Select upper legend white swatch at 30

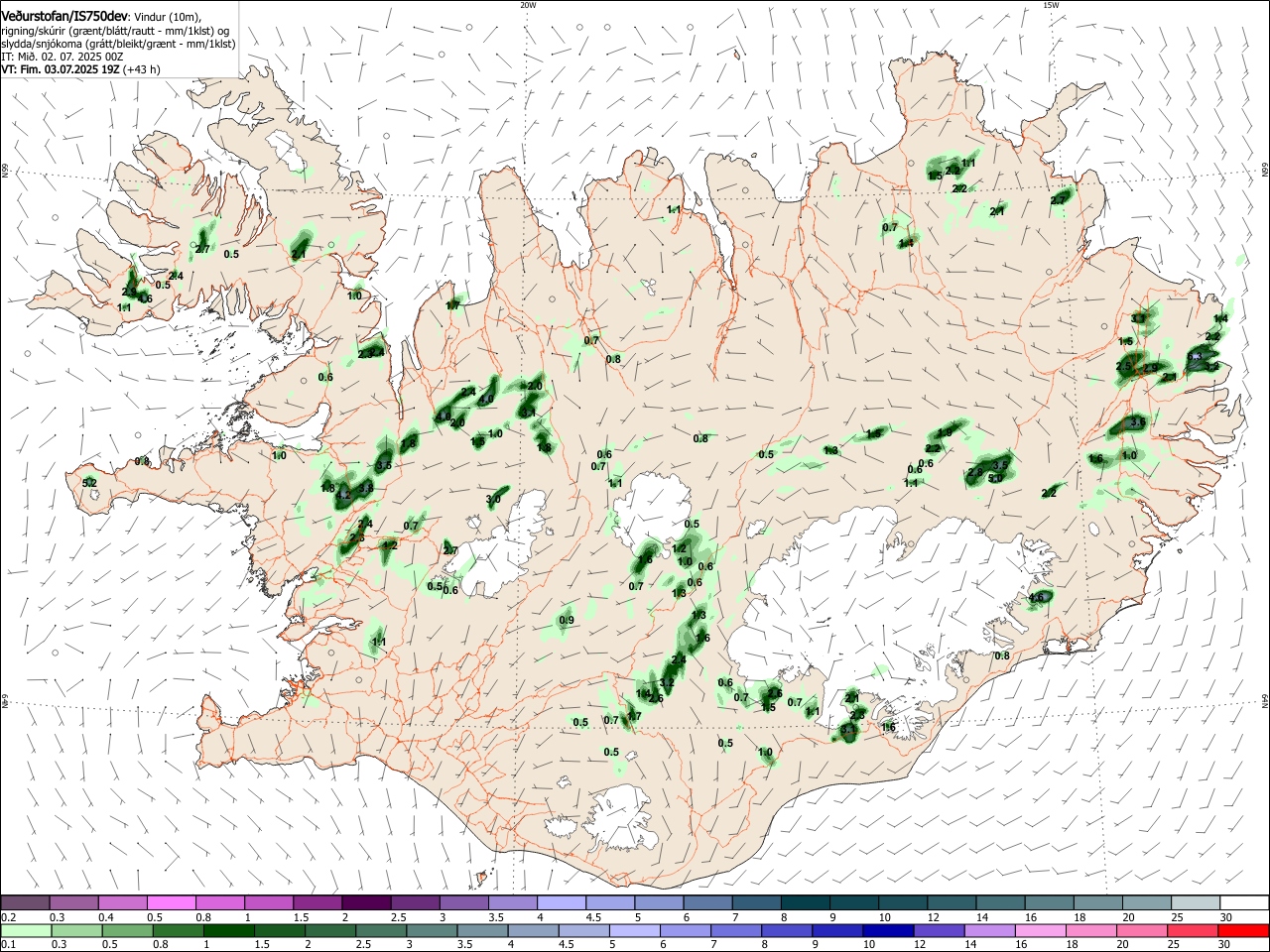(x=1244, y=902)
